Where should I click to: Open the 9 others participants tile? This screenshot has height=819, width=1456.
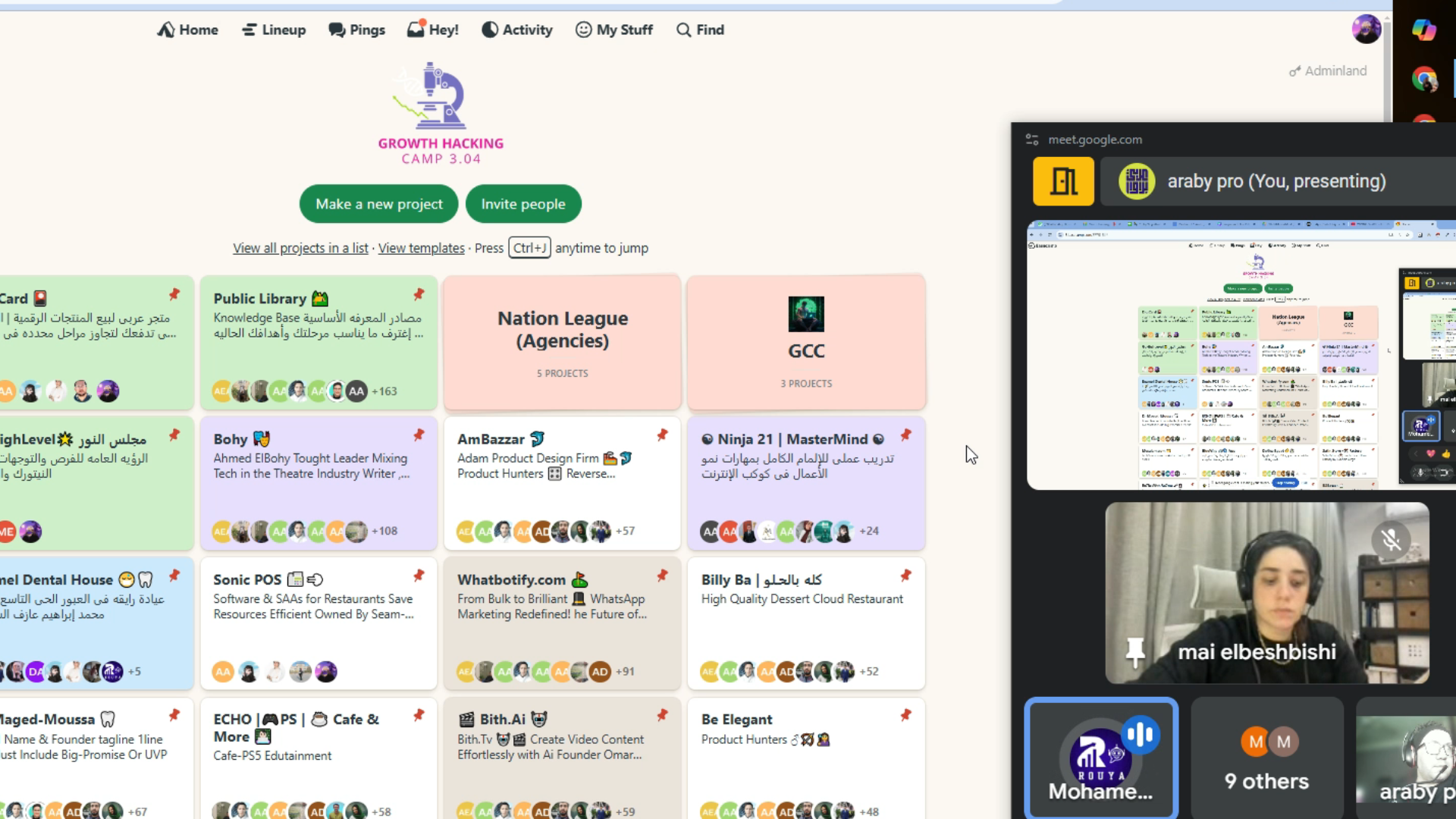[x=1266, y=758]
